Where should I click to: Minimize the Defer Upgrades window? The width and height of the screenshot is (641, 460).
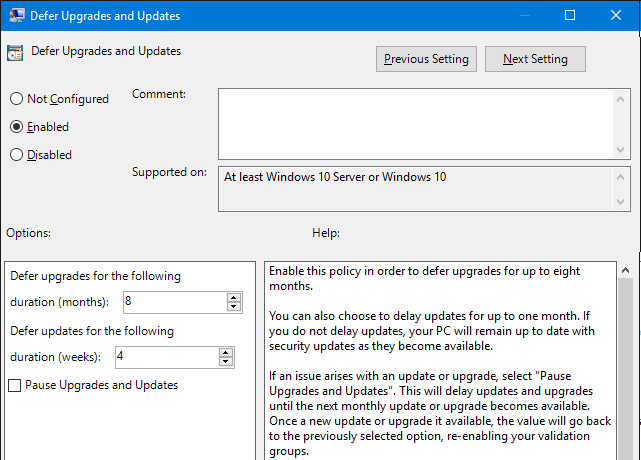(524, 15)
